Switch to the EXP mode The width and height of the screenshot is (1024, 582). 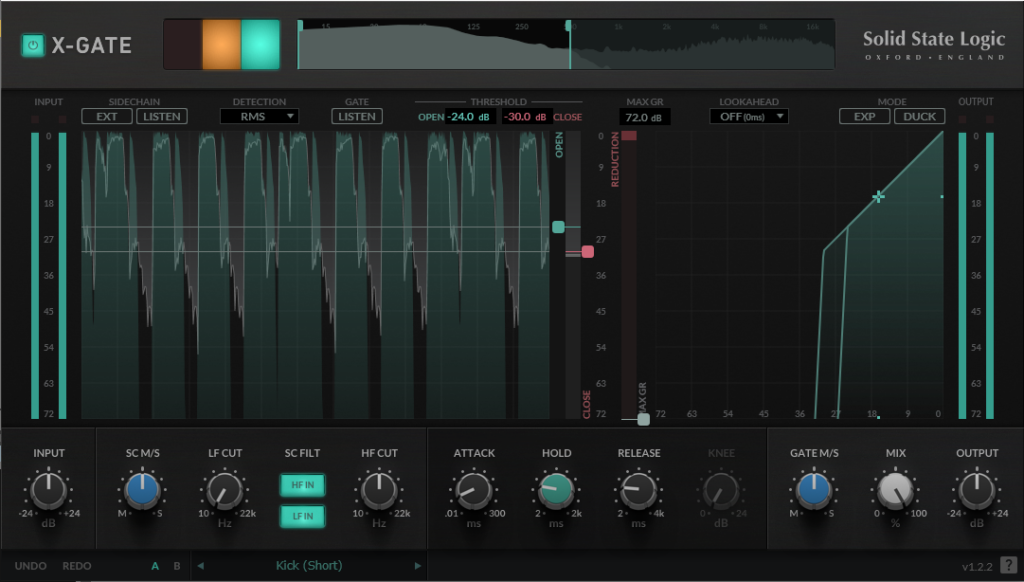point(864,116)
